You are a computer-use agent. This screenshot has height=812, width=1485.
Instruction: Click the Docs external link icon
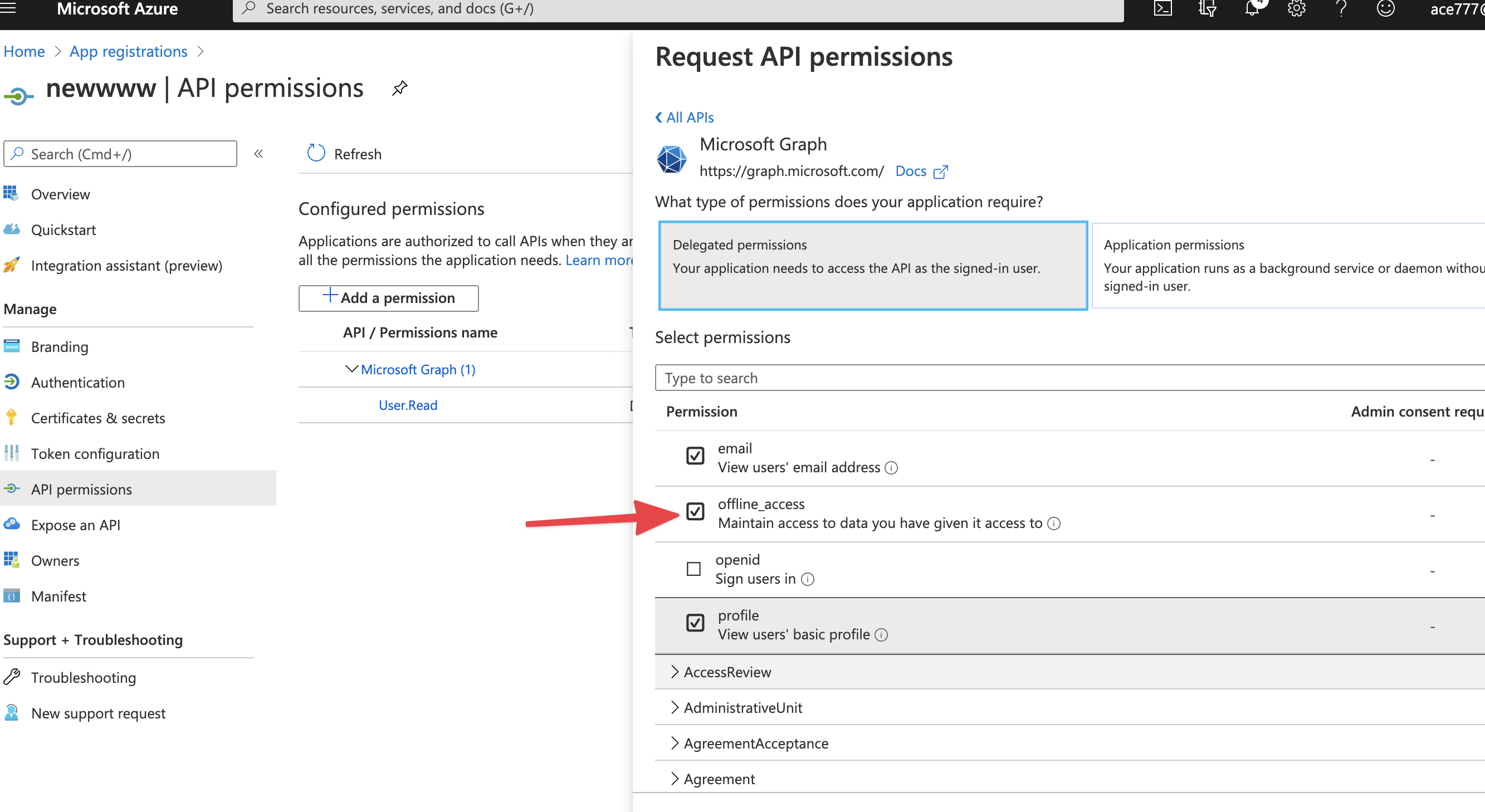pyautogui.click(x=940, y=172)
